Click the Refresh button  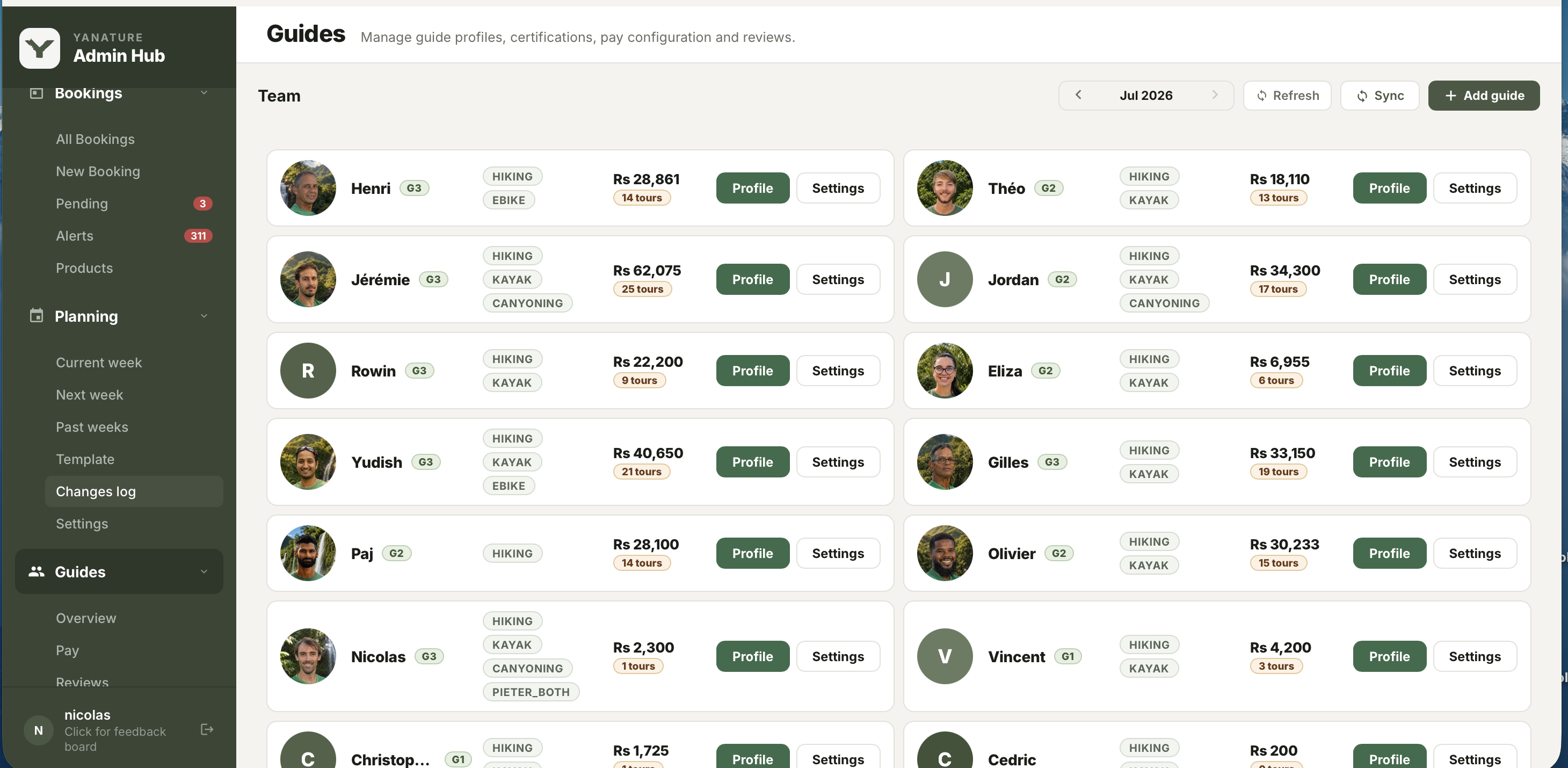pyautogui.click(x=1287, y=96)
